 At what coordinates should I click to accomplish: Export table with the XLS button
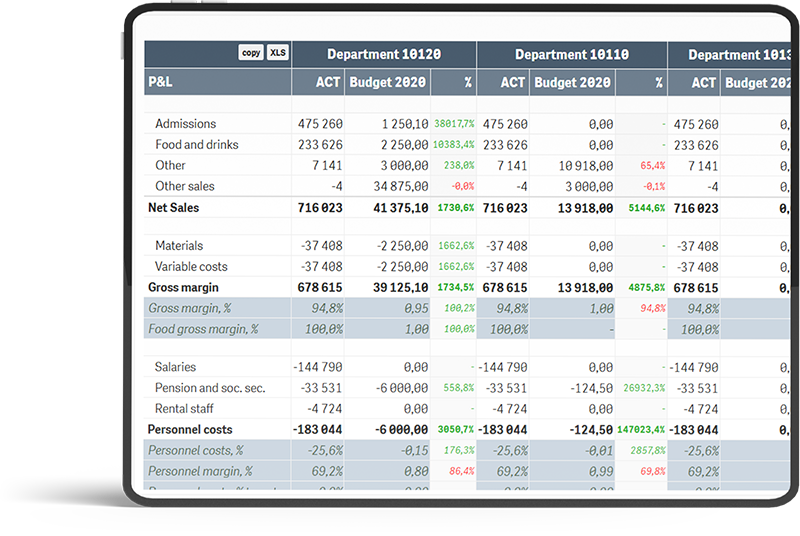(277, 53)
